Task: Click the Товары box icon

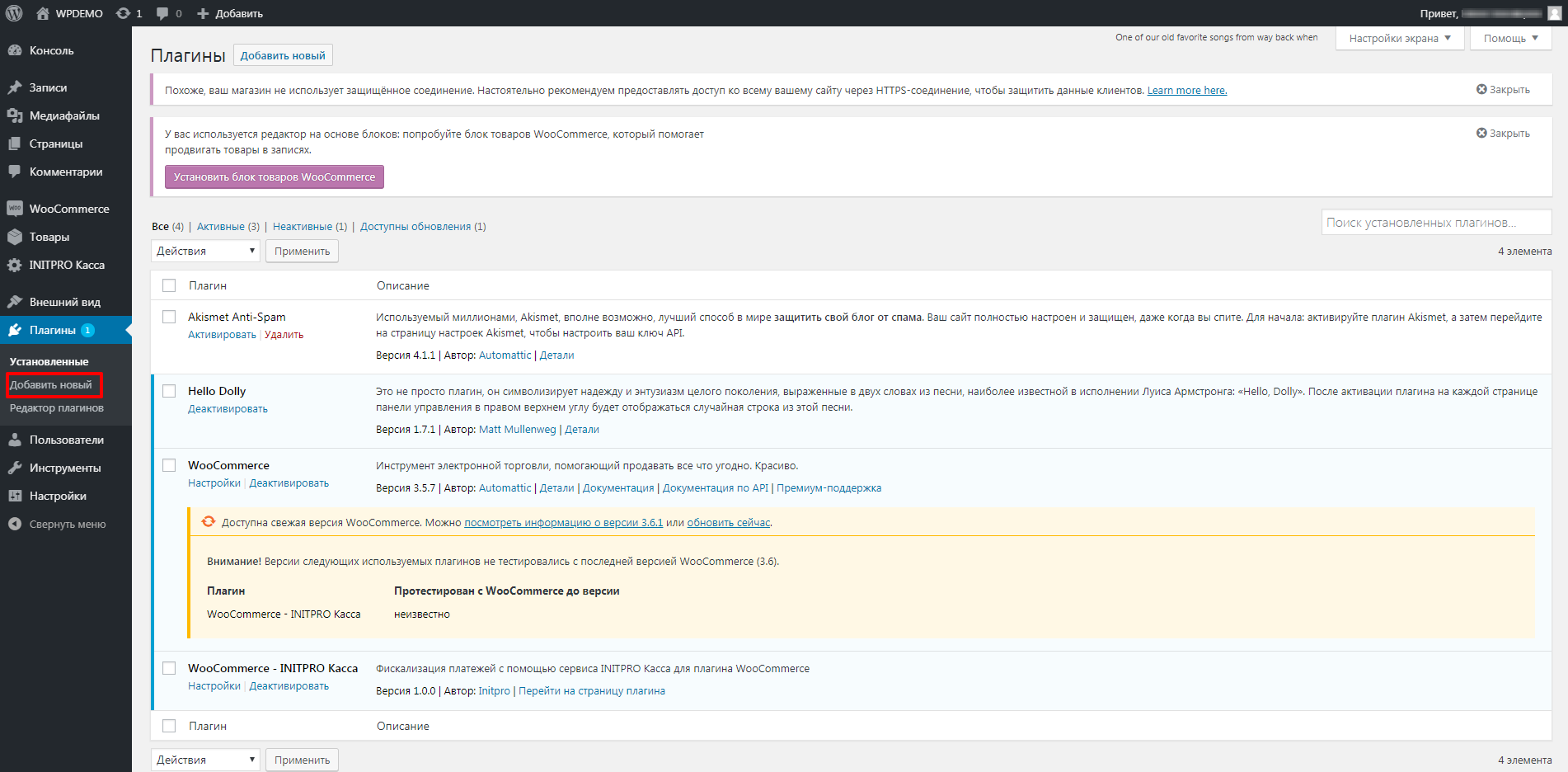Action: [x=15, y=237]
